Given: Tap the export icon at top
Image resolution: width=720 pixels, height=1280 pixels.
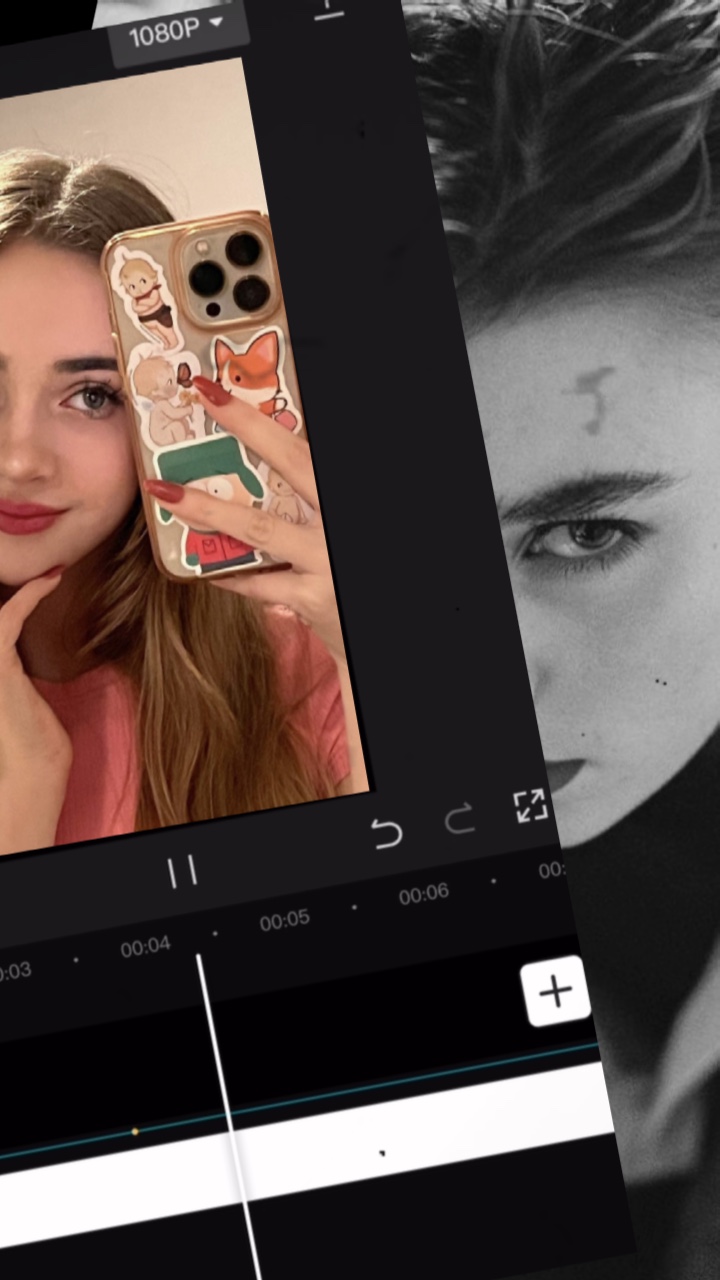Looking at the screenshot, I should coord(328,8).
